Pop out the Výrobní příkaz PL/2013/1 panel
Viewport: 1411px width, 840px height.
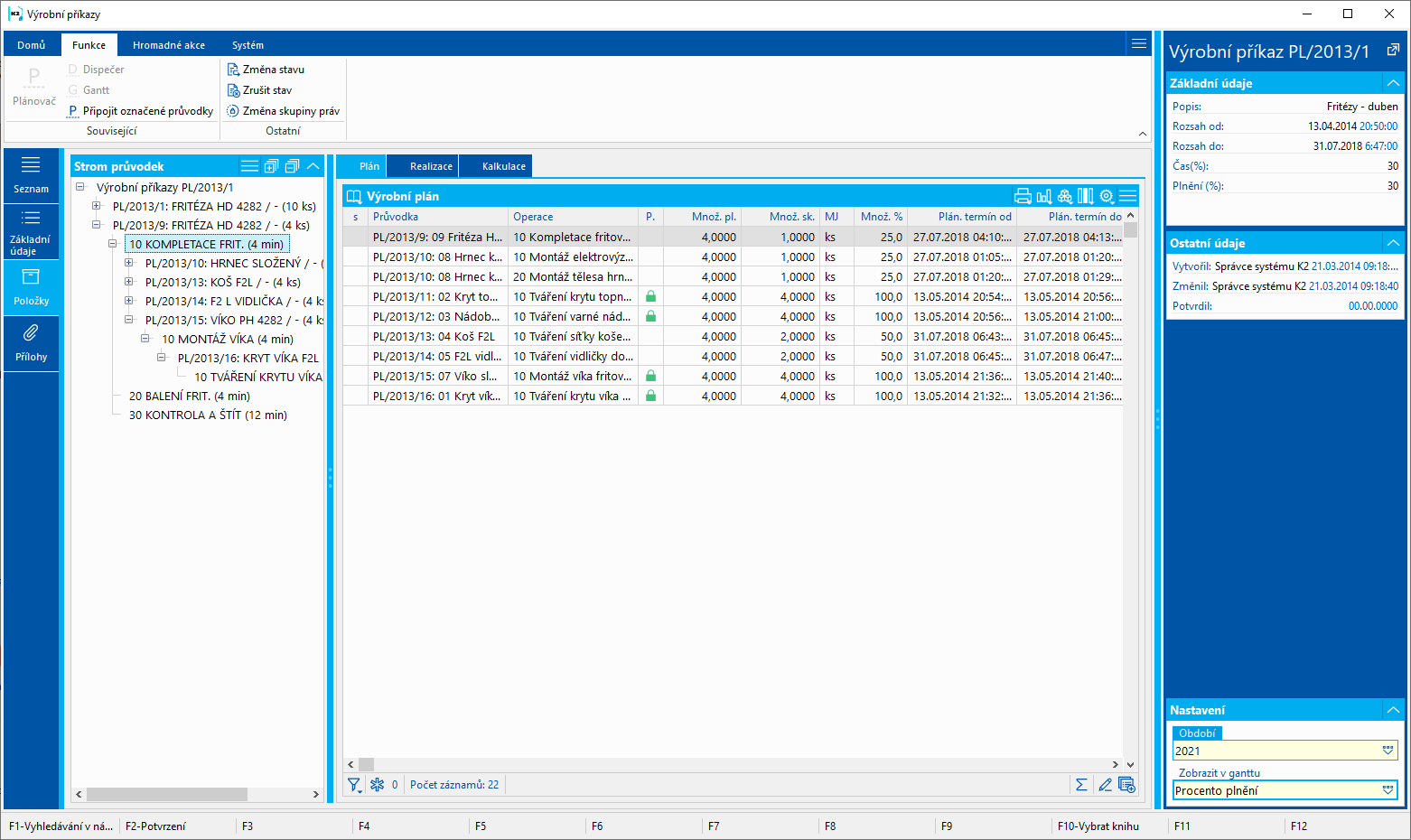(x=1393, y=51)
